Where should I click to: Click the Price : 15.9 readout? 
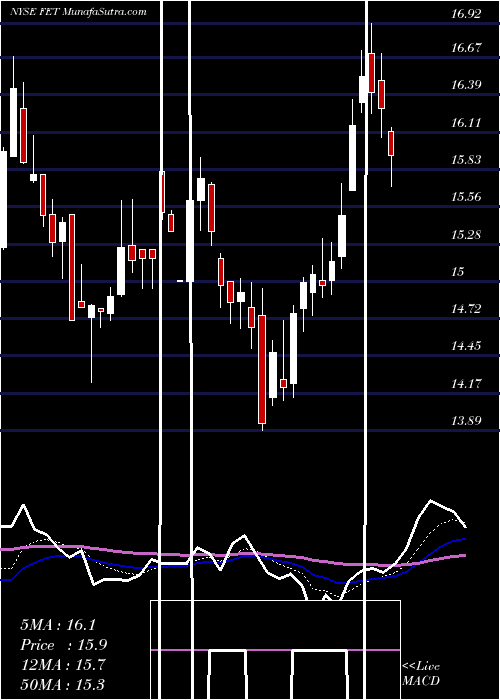[x=63, y=645]
